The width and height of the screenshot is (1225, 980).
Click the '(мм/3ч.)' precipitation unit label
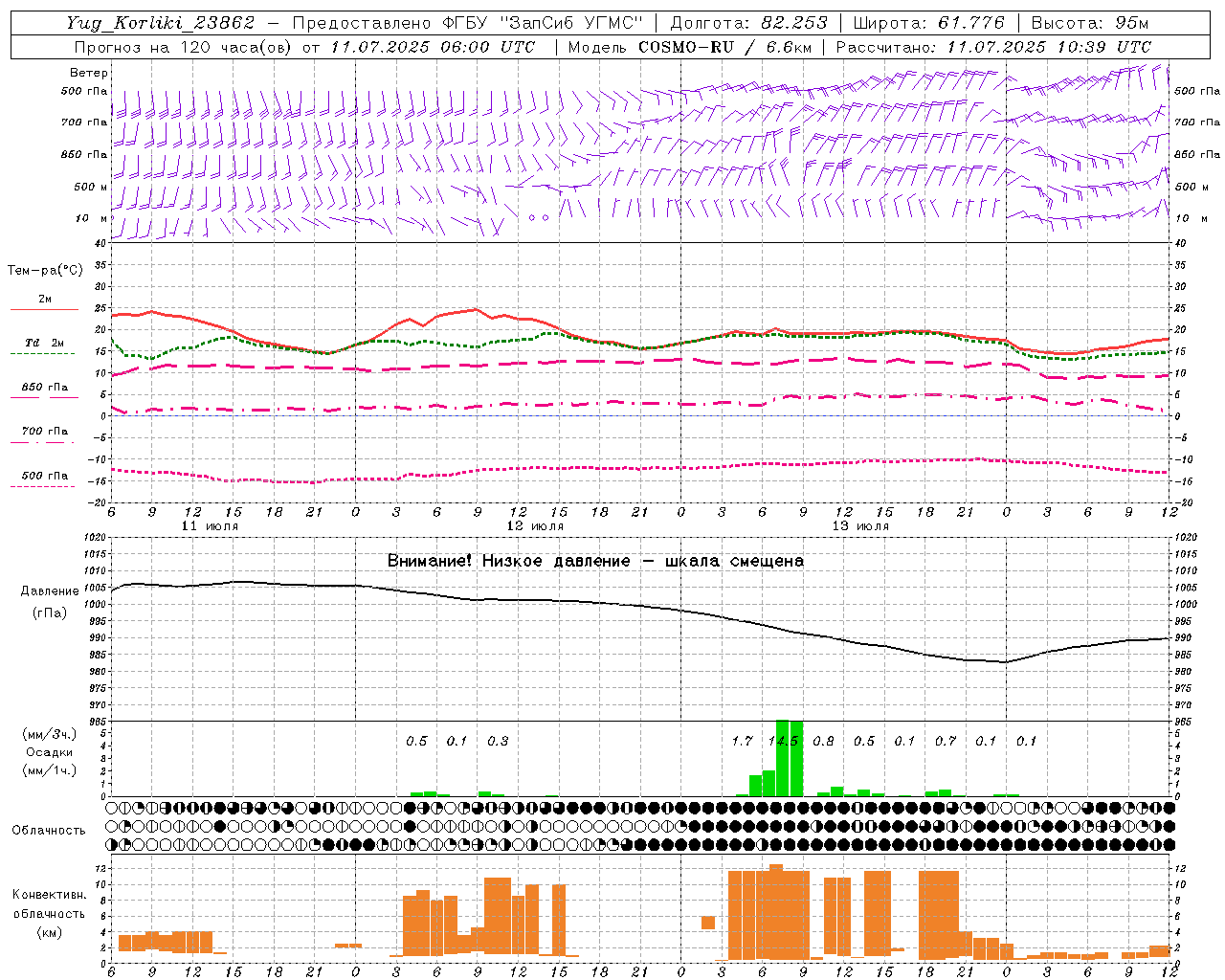(x=49, y=734)
